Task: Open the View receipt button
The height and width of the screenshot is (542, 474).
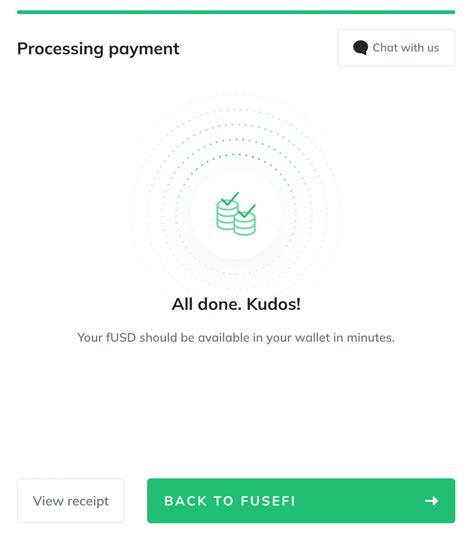Action: 71,501
